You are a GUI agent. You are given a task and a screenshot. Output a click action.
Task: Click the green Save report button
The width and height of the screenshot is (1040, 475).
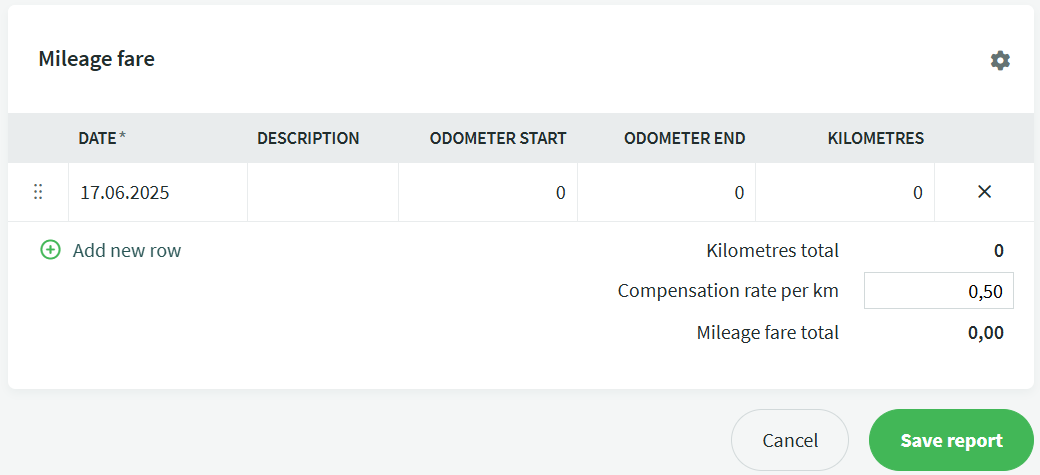(951, 441)
